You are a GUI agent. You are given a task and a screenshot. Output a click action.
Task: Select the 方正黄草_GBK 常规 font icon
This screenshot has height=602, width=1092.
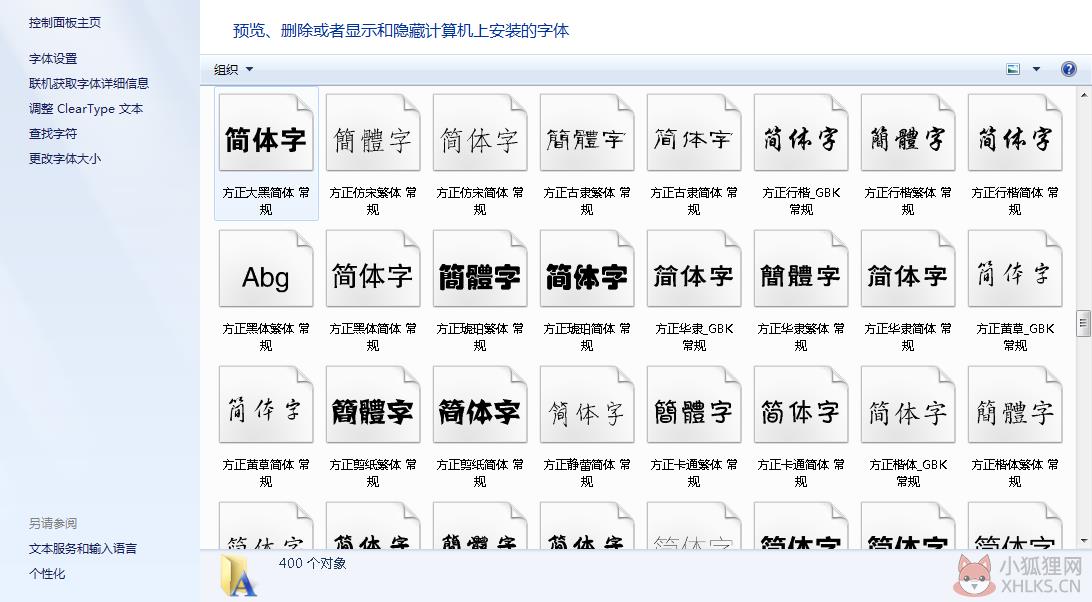point(1015,269)
